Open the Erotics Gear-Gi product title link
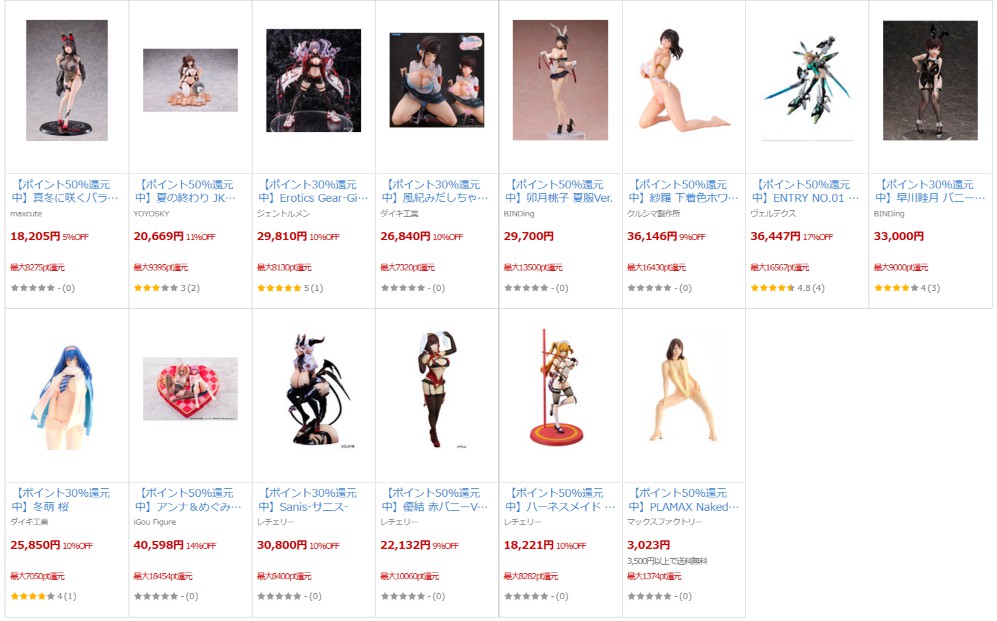Viewport: 997px width, 621px height. click(313, 191)
